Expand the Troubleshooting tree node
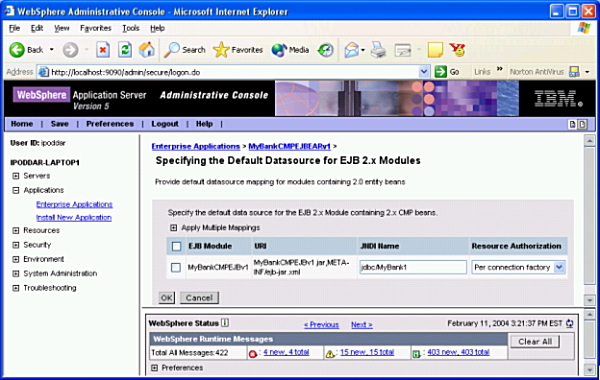The width and height of the screenshot is (600, 380). [x=16, y=288]
